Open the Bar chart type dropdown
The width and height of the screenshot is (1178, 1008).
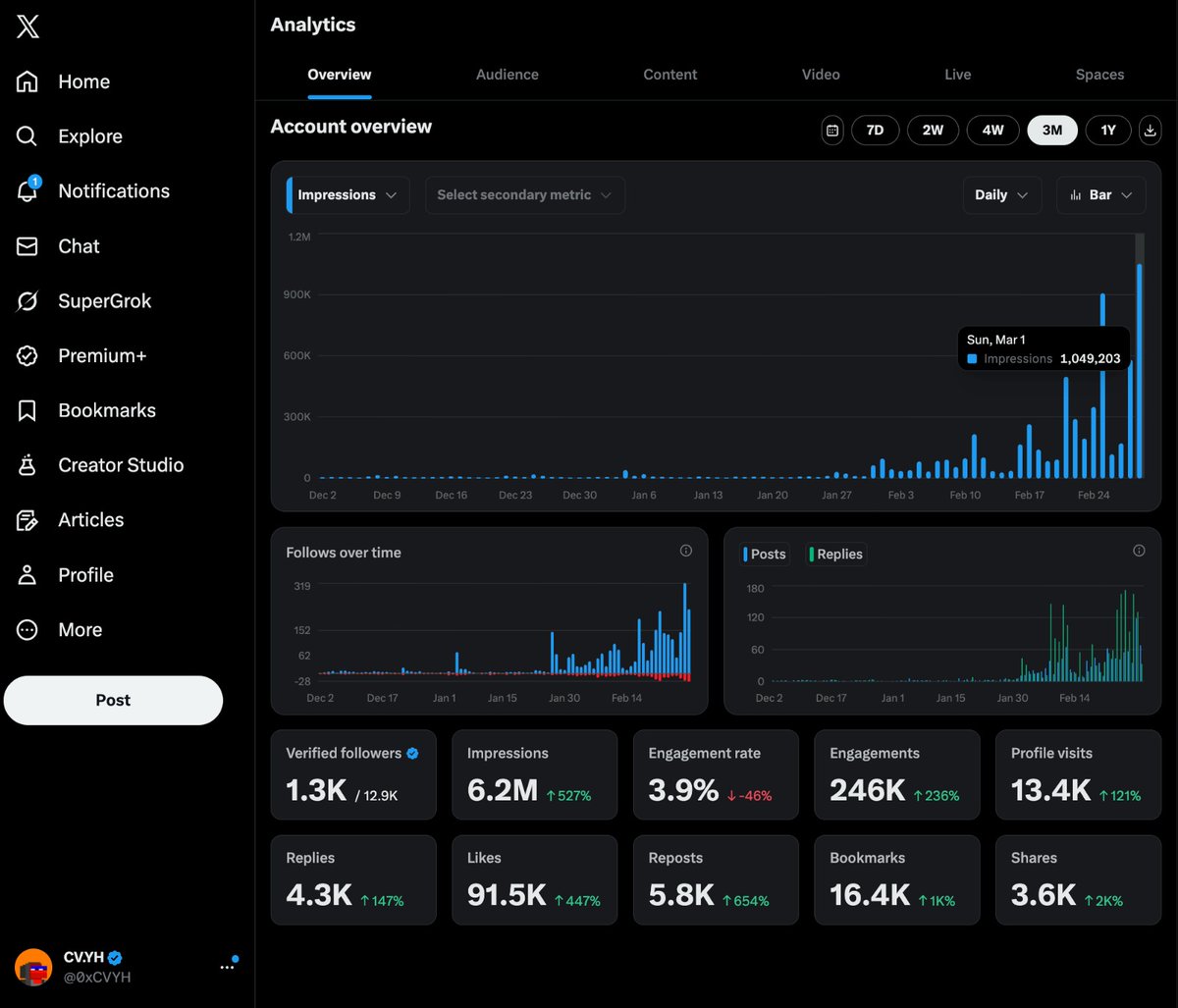[x=1100, y=195]
